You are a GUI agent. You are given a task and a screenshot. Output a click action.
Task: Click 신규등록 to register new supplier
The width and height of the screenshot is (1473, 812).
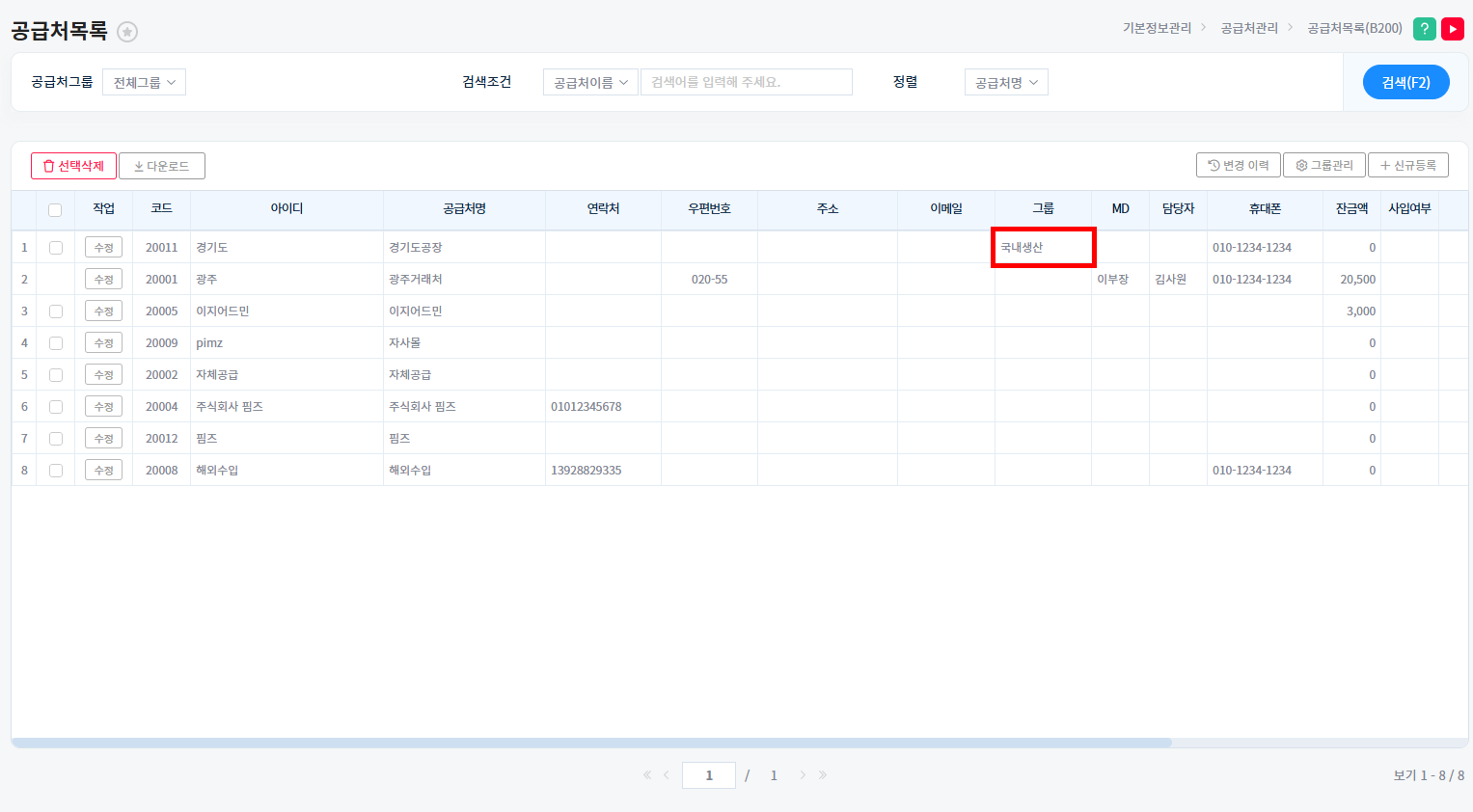point(1407,166)
